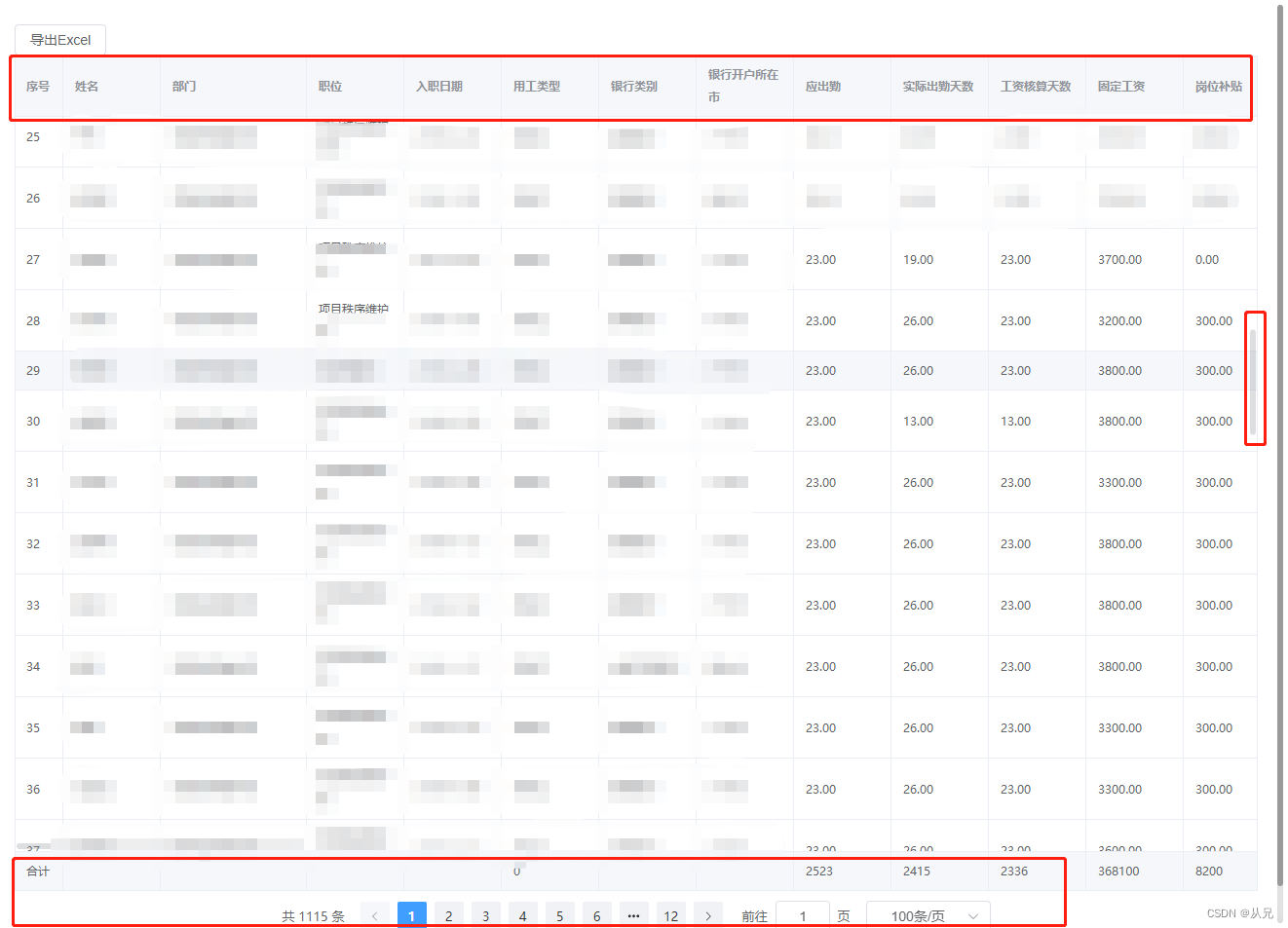Select page 3 in pagination

tap(486, 915)
